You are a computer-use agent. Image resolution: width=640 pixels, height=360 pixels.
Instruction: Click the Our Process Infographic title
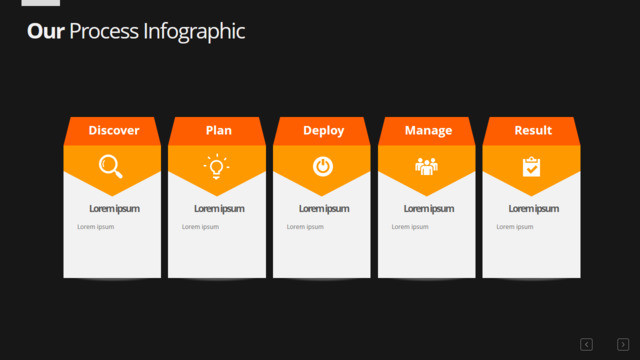click(136, 31)
